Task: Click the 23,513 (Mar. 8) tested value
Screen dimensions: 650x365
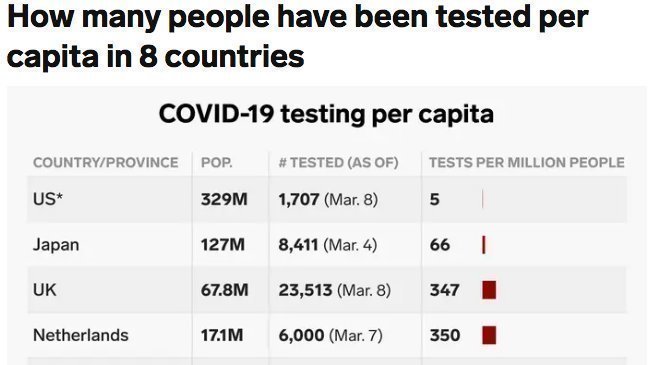Action: (x=335, y=290)
